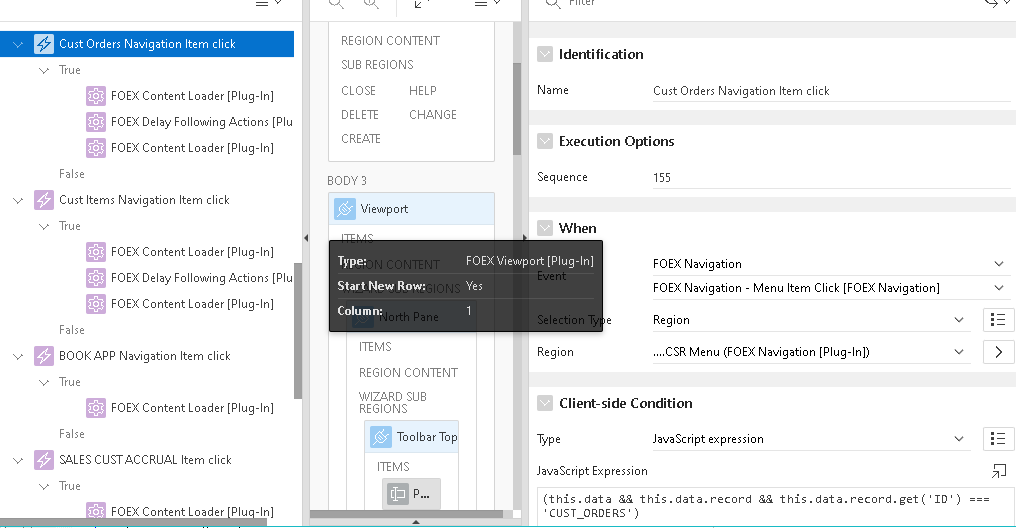
Task: Click the go-to-region arrow beside Region
Action: [x=999, y=352]
